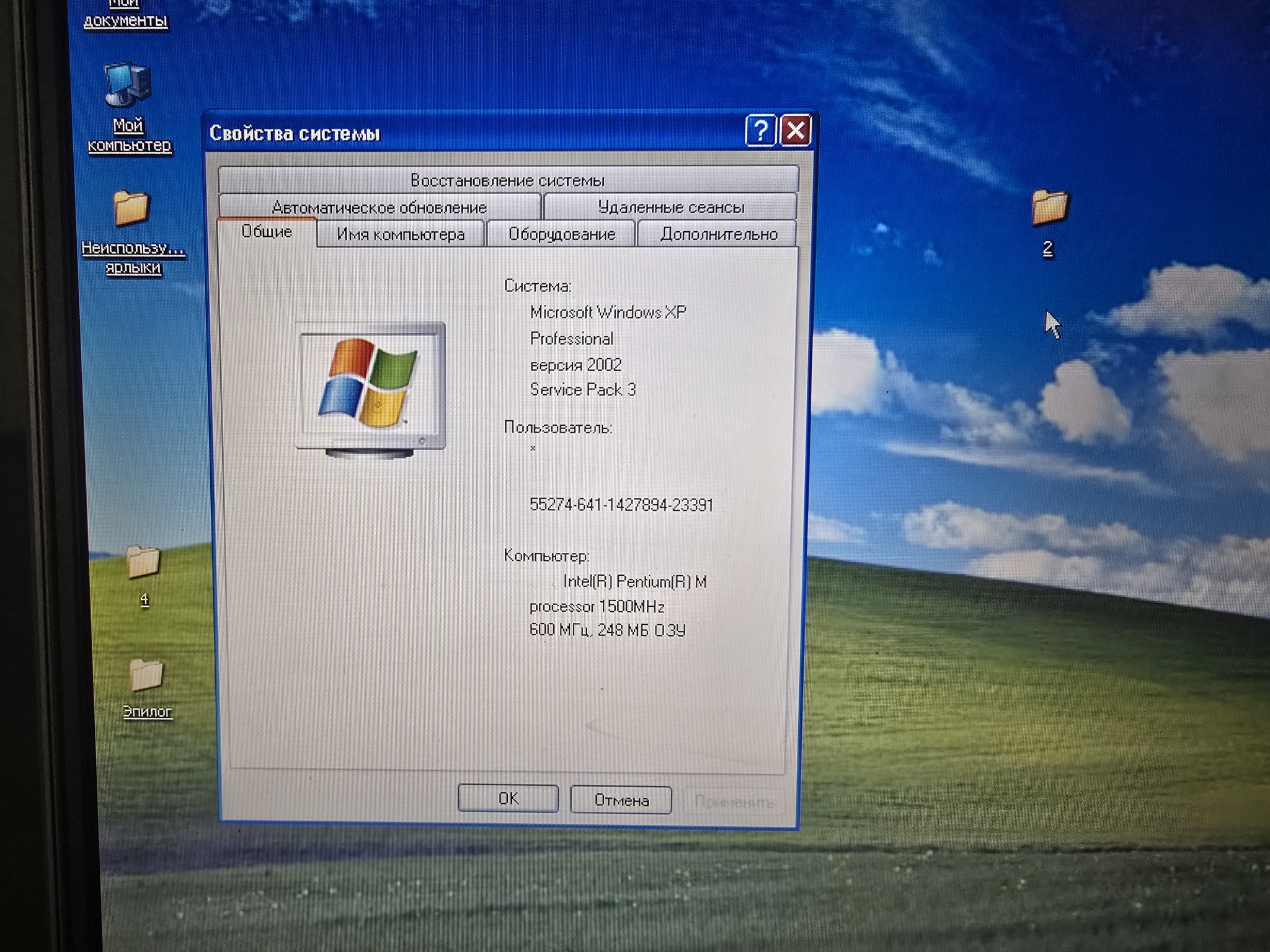The width and height of the screenshot is (1270, 952).
Task: Open the Удаленные сеансы tab
Action: click(x=671, y=207)
